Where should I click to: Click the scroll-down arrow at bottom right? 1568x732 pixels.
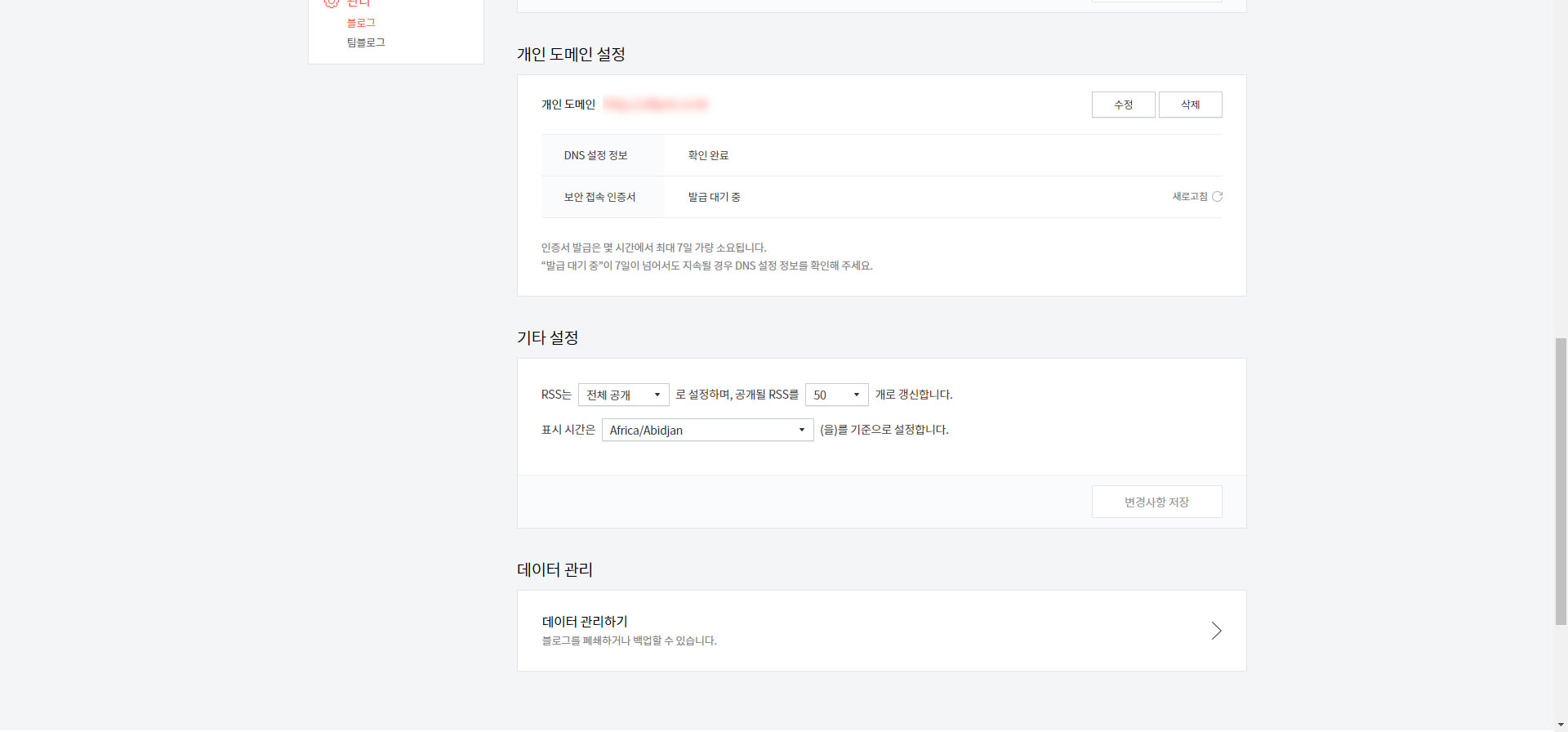pos(1561,723)
